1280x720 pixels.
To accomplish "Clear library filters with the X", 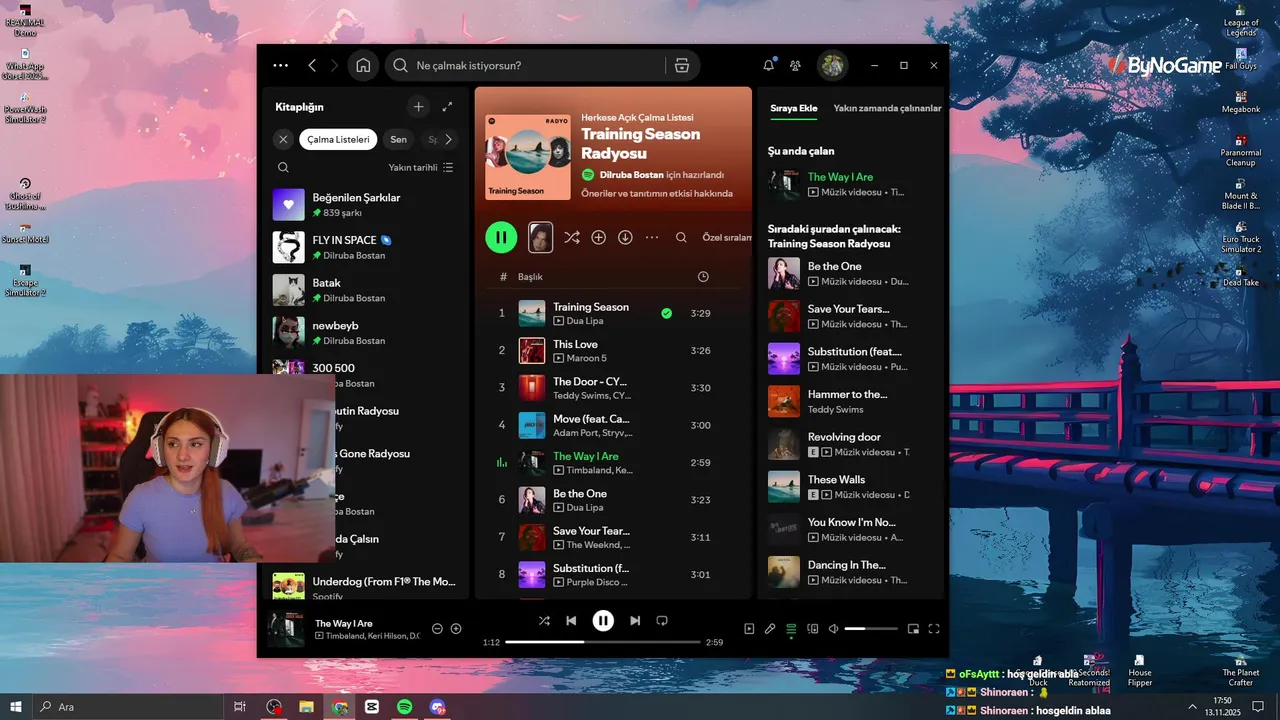I will click(x=284, y=139).
